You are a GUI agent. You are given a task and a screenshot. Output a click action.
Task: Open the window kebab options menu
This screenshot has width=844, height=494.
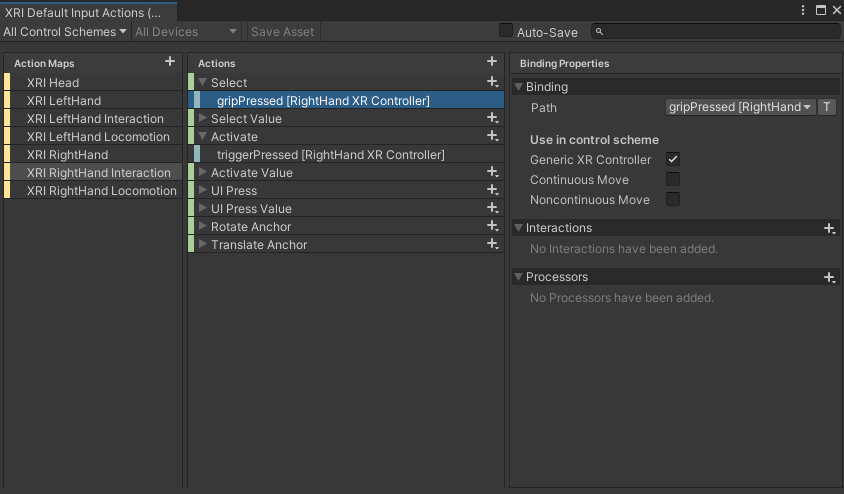803,10
